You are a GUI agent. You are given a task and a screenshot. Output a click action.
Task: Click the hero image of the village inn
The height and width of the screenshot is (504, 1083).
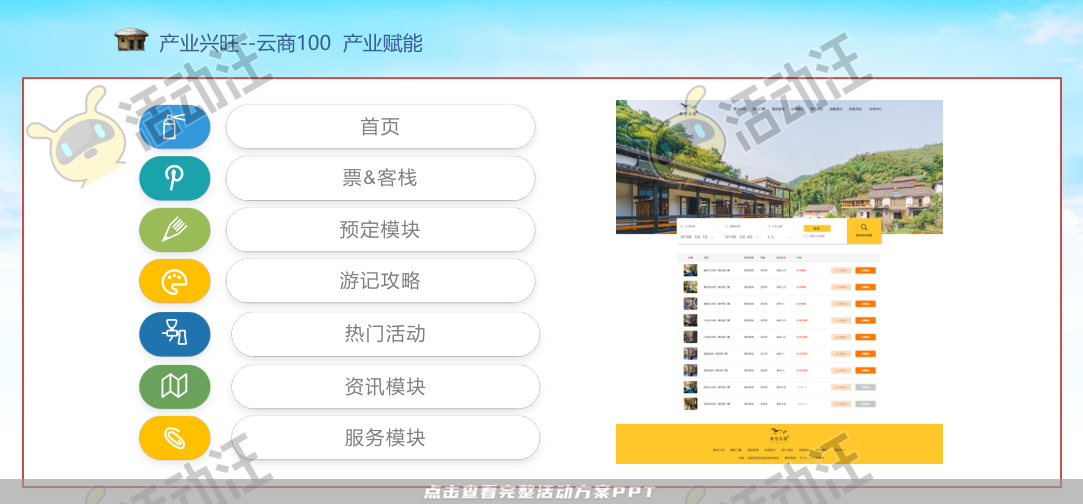pos(779,166)
